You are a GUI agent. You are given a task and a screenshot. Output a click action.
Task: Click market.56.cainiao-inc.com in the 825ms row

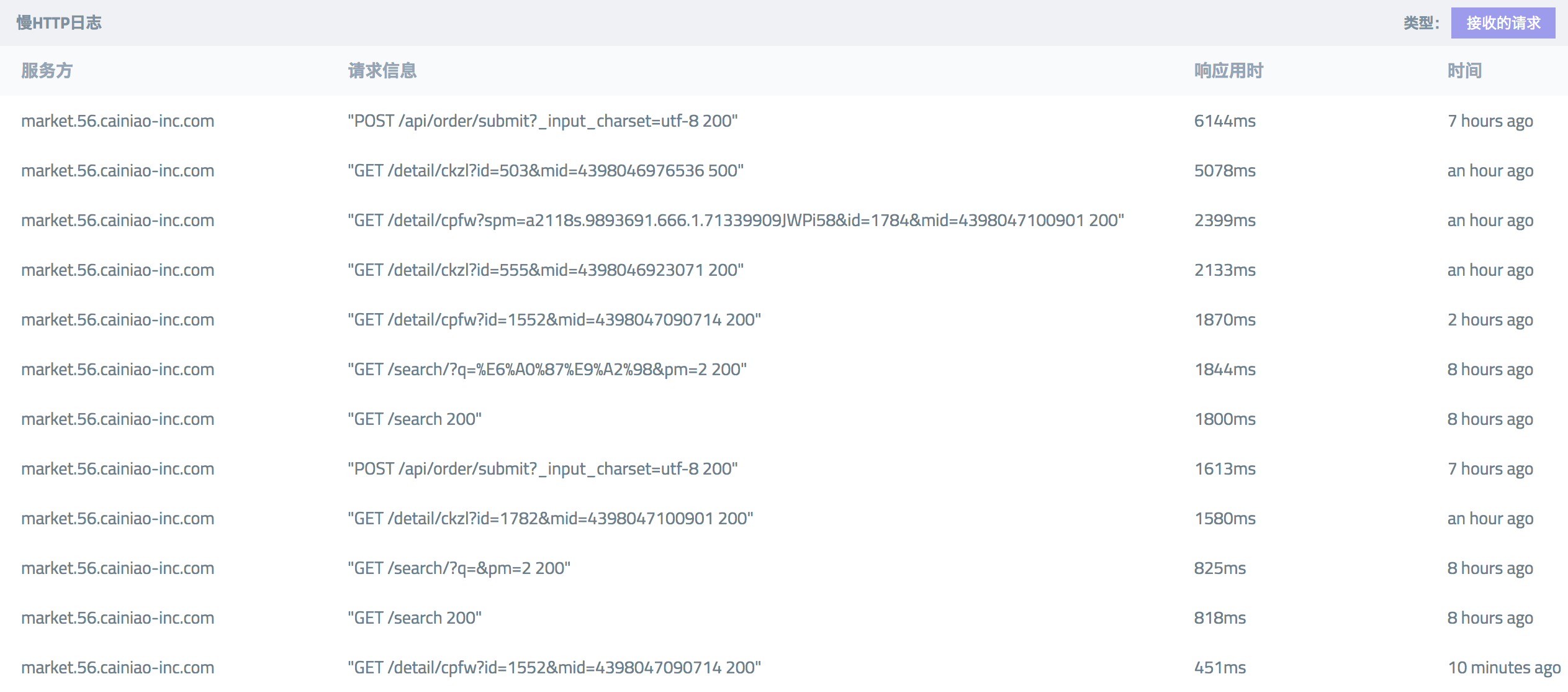coord(118,568)
